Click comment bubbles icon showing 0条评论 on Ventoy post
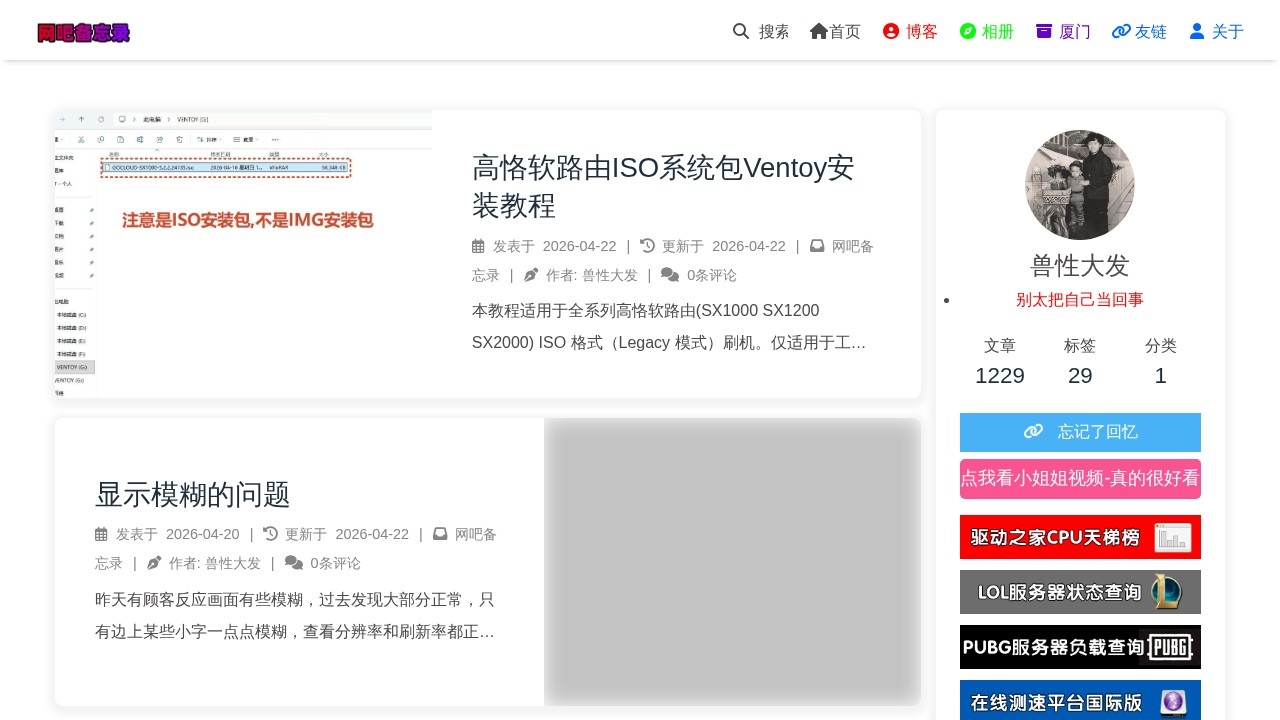The image size is (1280, 720). pos(672,275)
